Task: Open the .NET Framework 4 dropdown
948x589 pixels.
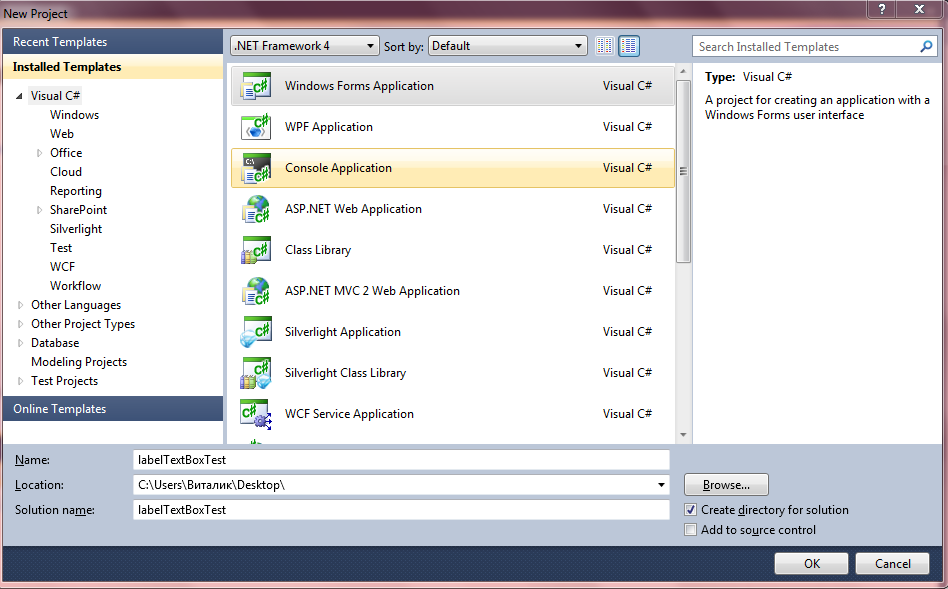Action: click(305, 46)
